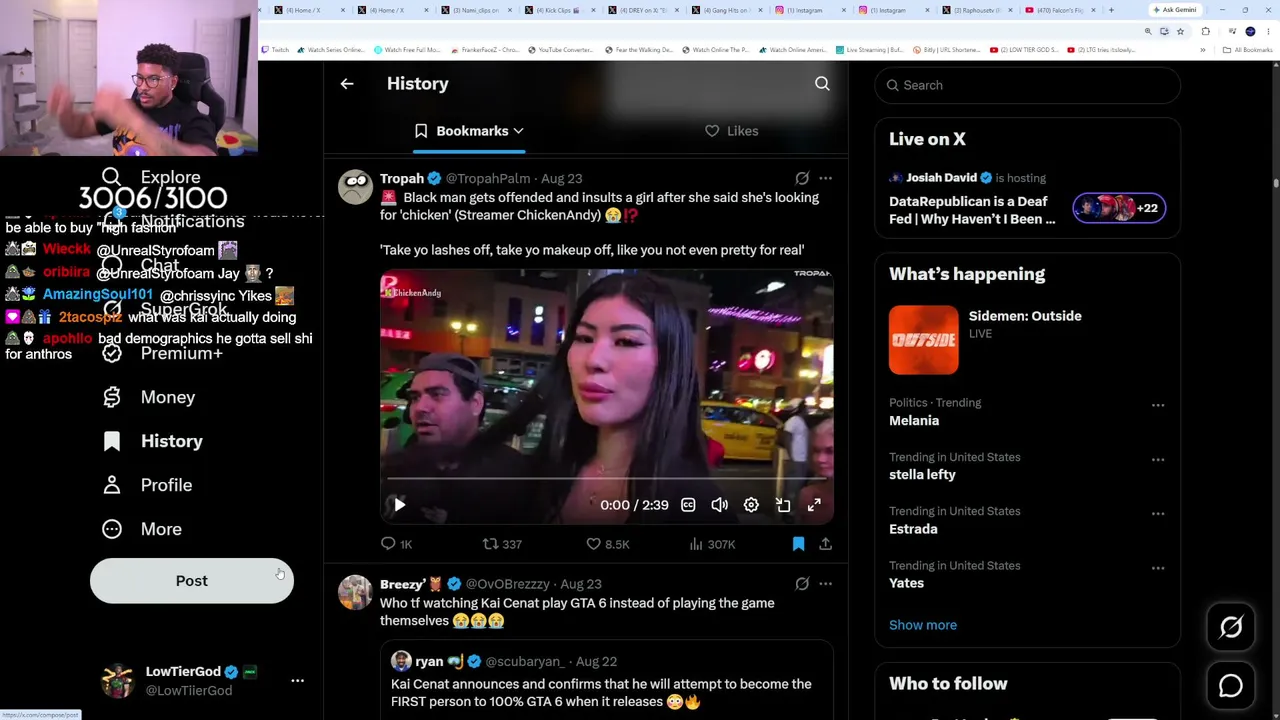The height and width of the screenshot is (720, 1280).
Task: Open LowTierGod account menu dots
Action: pos(297,681)
